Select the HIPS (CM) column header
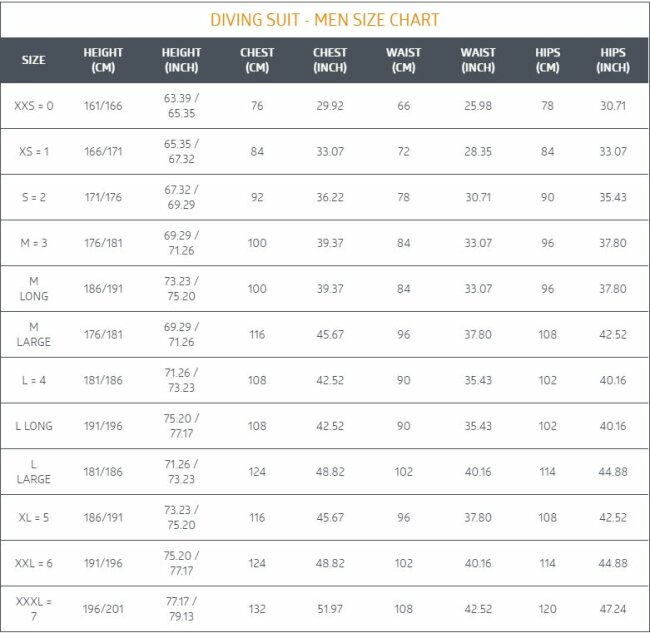650x633 pixels. 548,60
